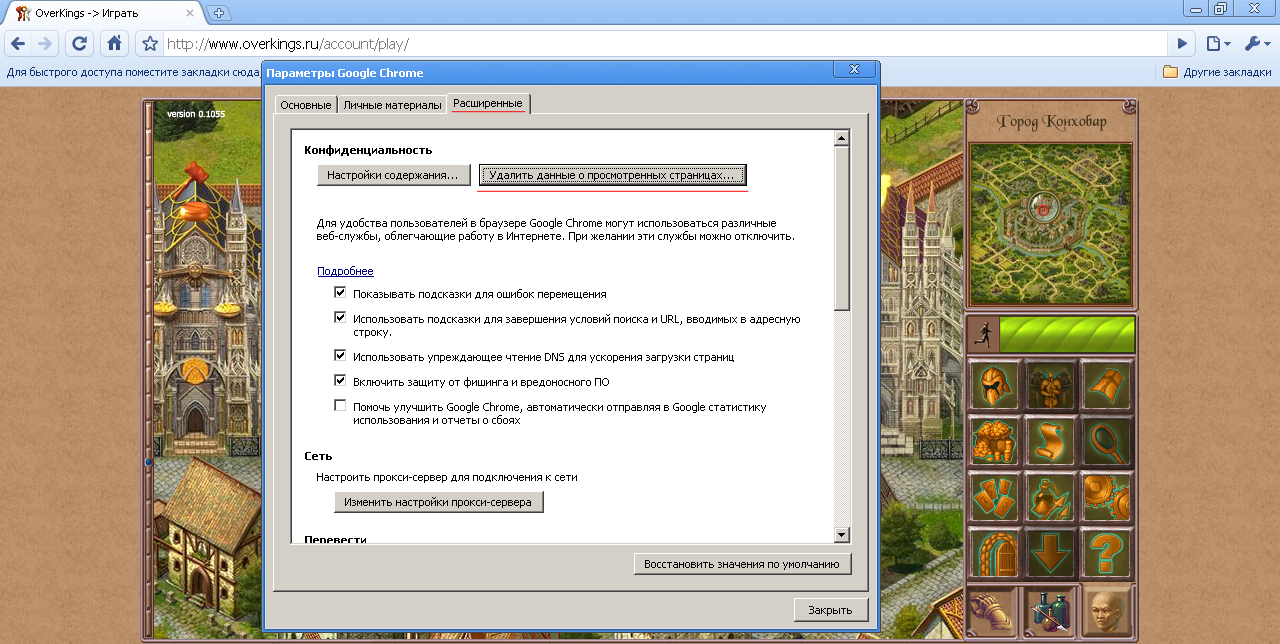Click the scrollbar down arrow in options
The width and height of the screenshot is (1280, 644).
(x=842, y=535)
